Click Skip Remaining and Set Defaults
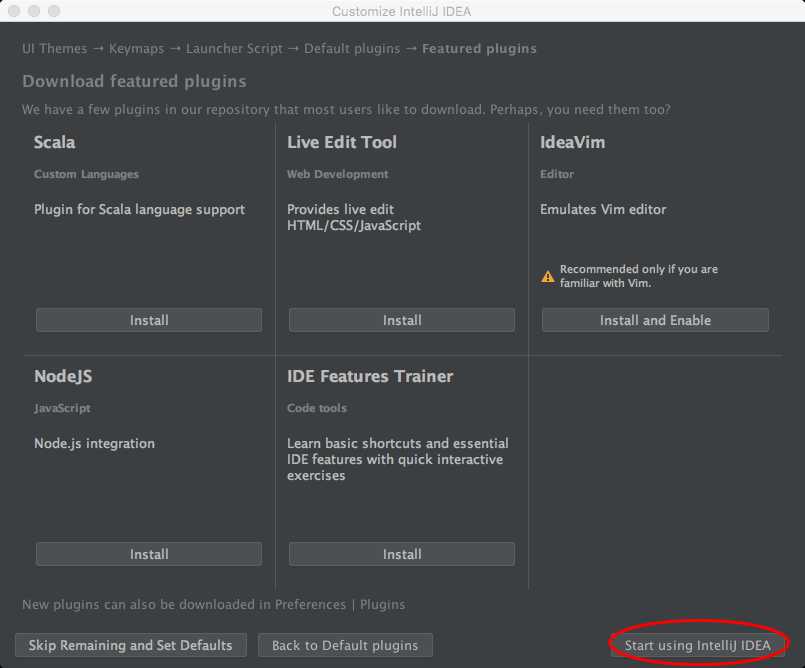The height and width of the screenshot is (668, 805). tap(130, 645)
